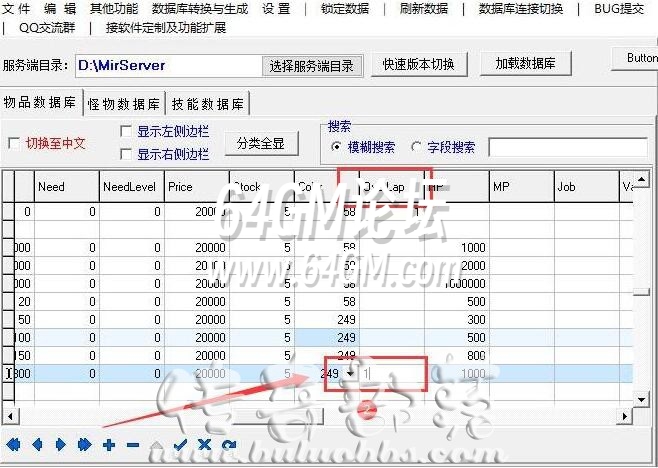Click horizontal scrollbar right arrow
This screenshot has height=468, width=658.
pyautogui.click(x=624, y=416)
